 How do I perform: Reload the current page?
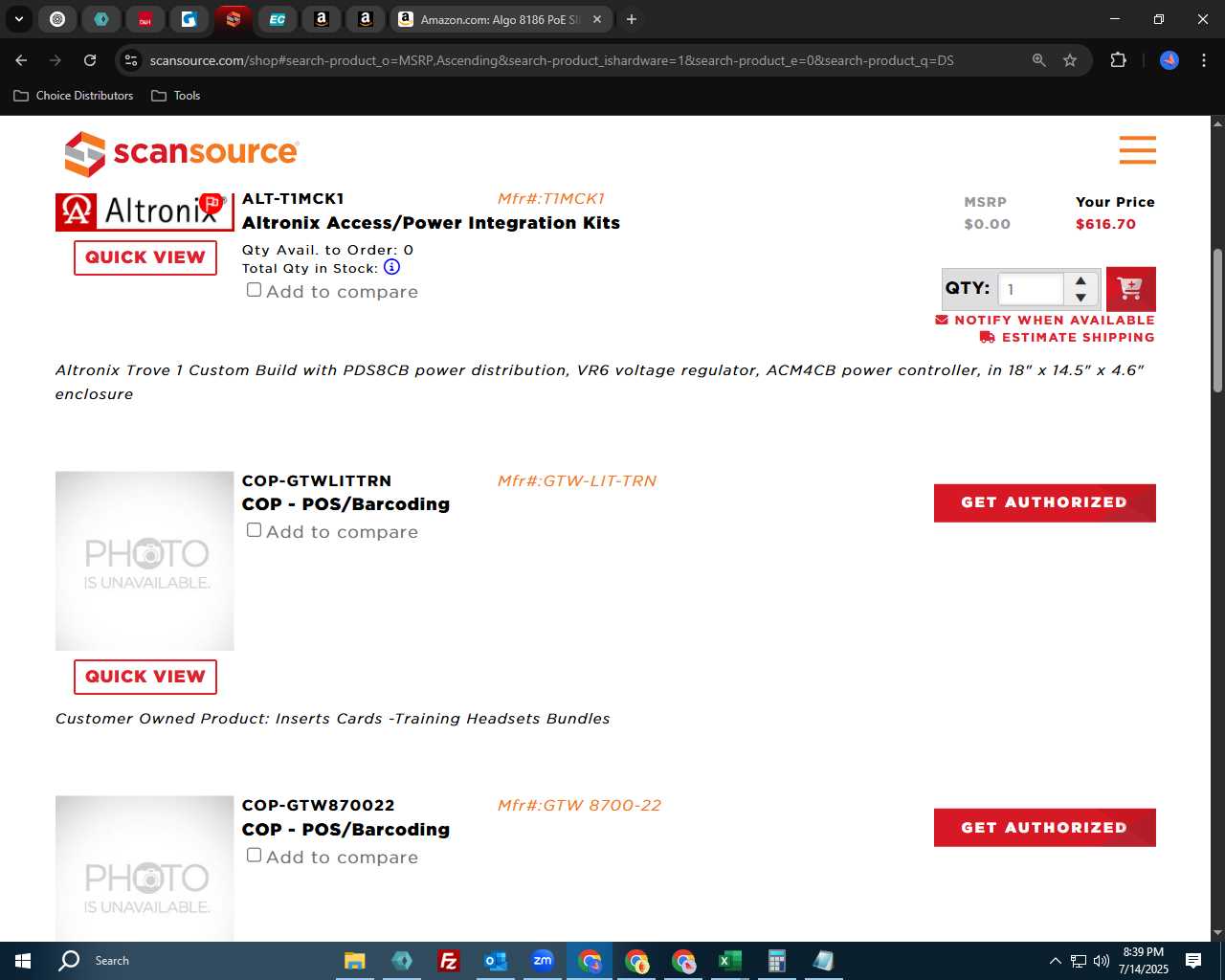pos(90,60)
